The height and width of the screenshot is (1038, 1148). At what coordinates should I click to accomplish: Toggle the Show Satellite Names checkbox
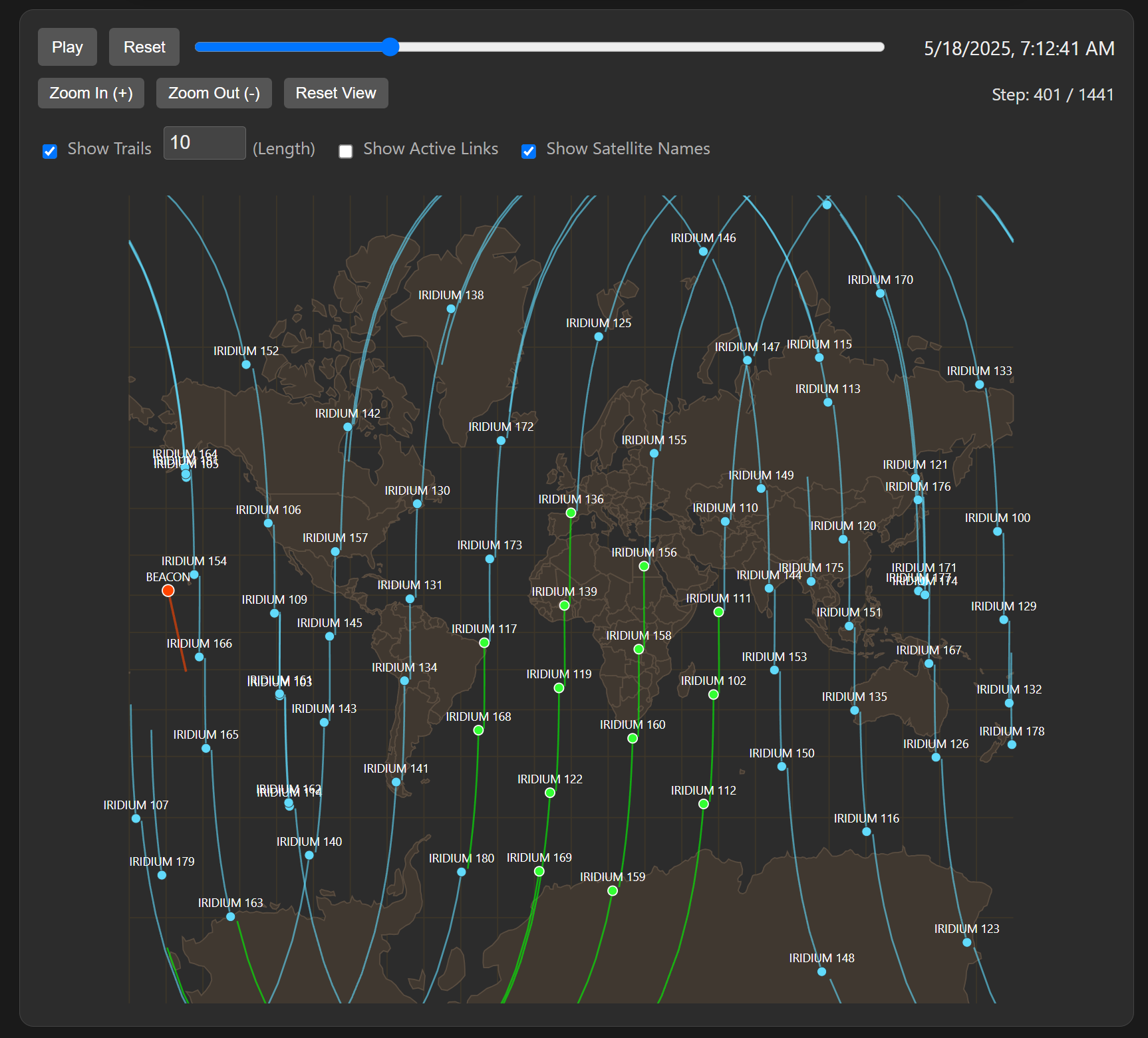(529, 152)
